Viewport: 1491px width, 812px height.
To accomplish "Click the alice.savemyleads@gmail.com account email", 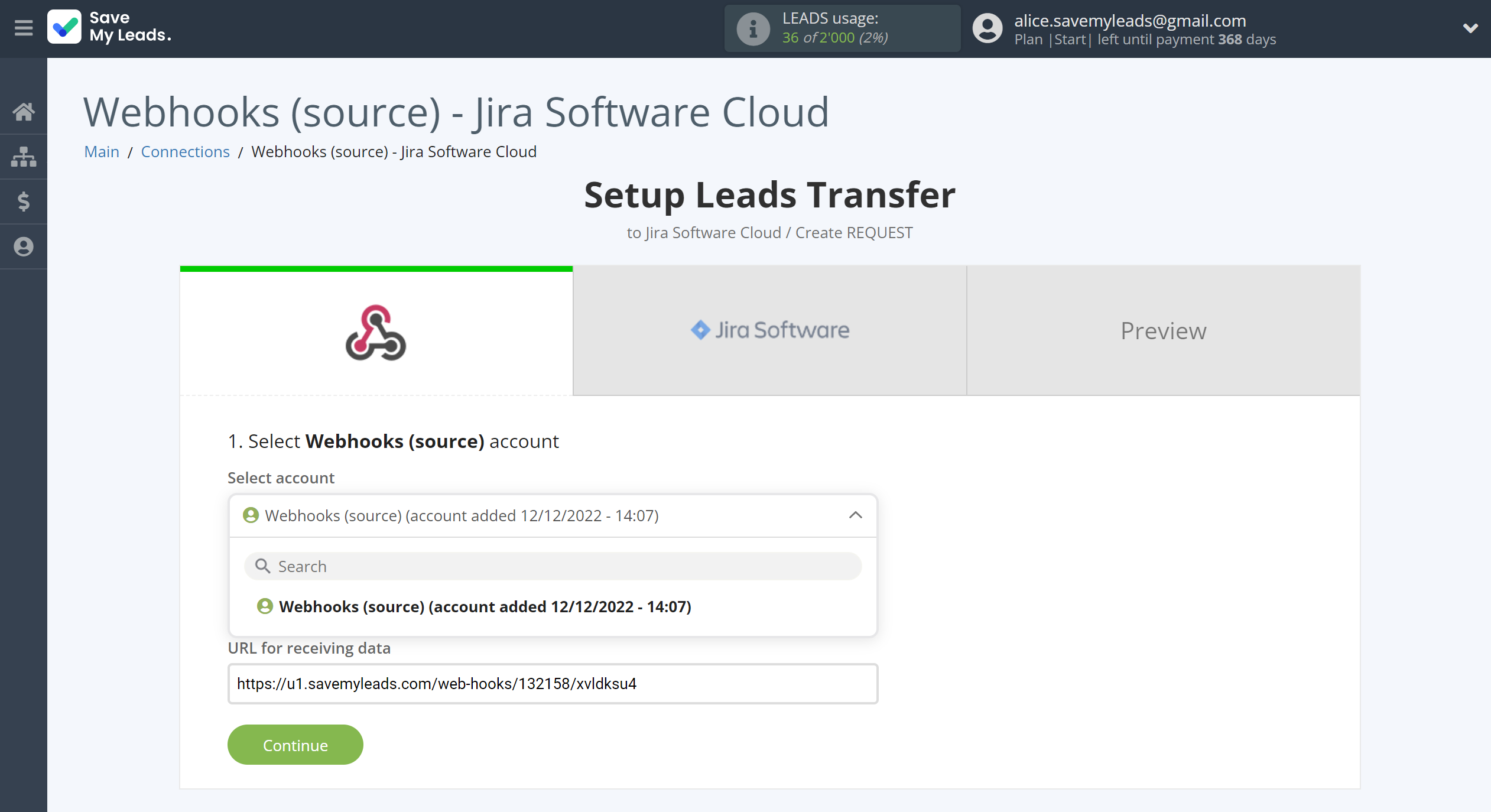I will [x=1130, y=21].
